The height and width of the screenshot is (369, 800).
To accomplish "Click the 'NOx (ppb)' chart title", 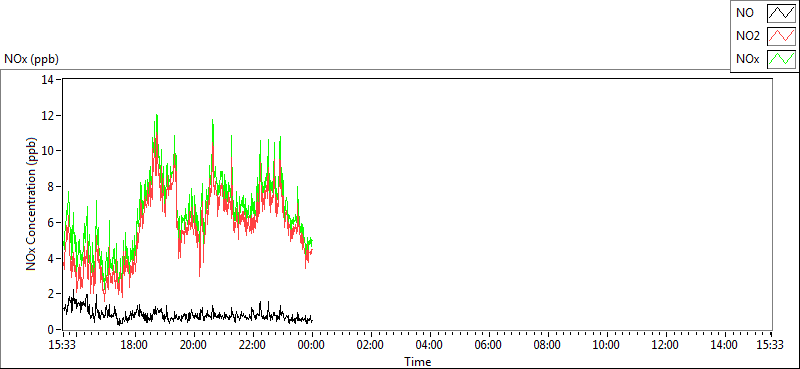I will [x=31, y=59].
